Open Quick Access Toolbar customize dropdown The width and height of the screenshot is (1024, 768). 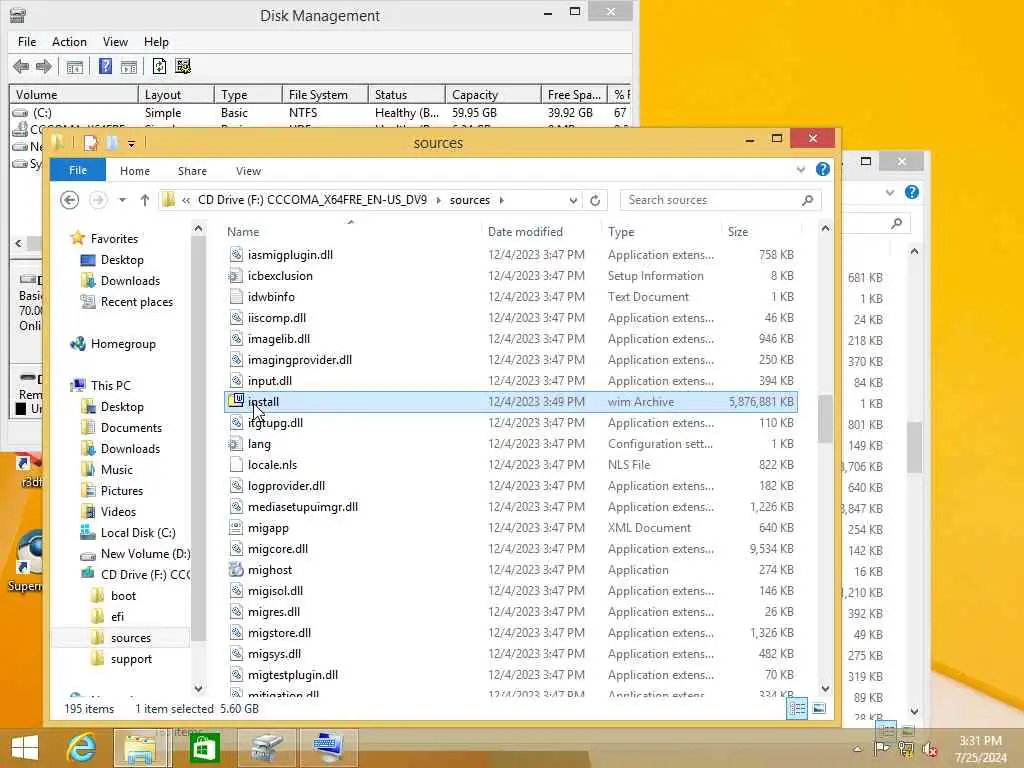131,143
